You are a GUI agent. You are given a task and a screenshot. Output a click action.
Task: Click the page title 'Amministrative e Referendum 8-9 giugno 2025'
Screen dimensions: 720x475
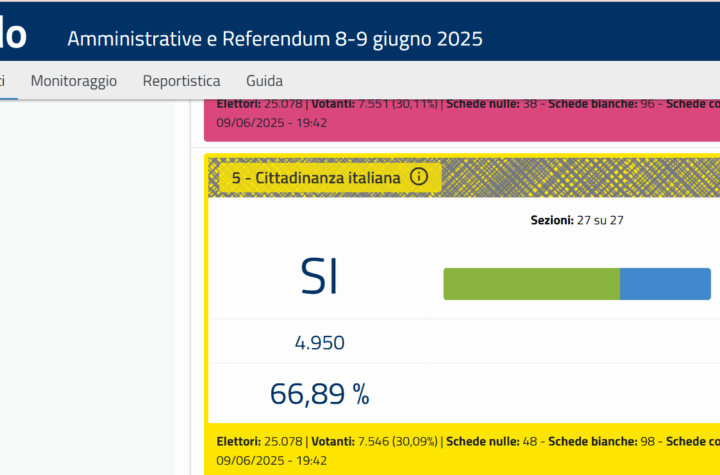click(x=275, y=39)
